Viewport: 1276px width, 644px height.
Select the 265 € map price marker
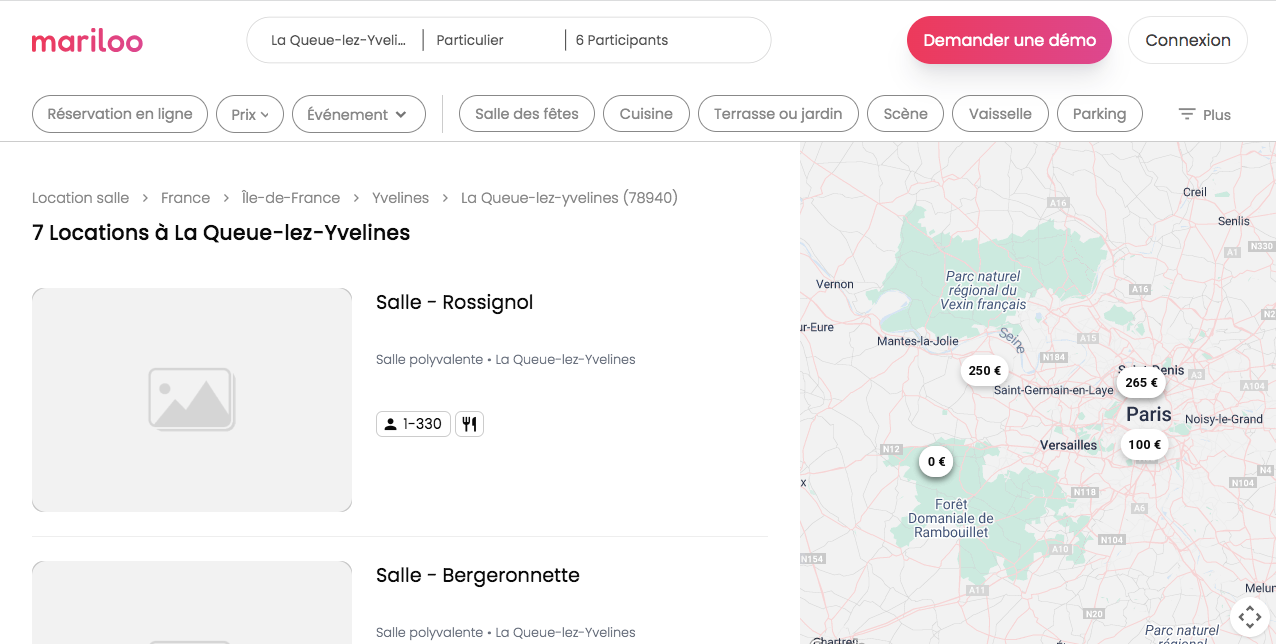click(1140, 382)
